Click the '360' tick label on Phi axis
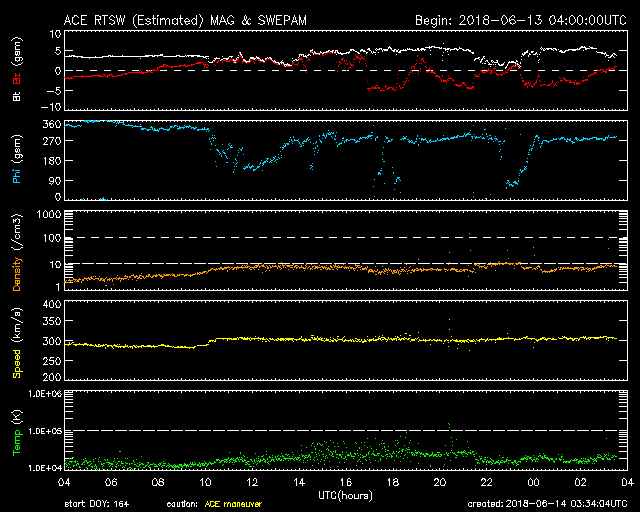 click(51, 125)
